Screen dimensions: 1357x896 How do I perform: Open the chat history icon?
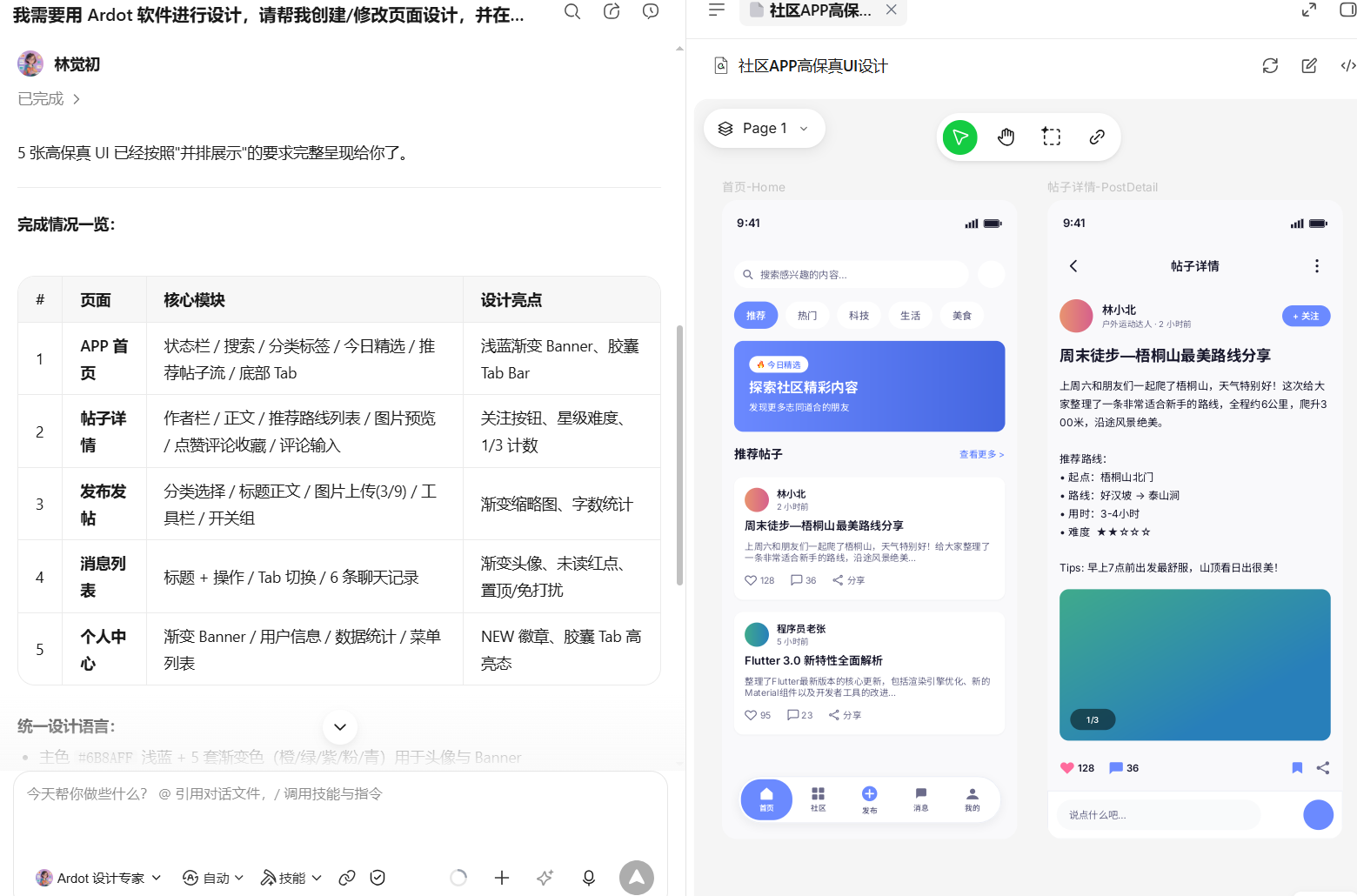coord(651,11)
